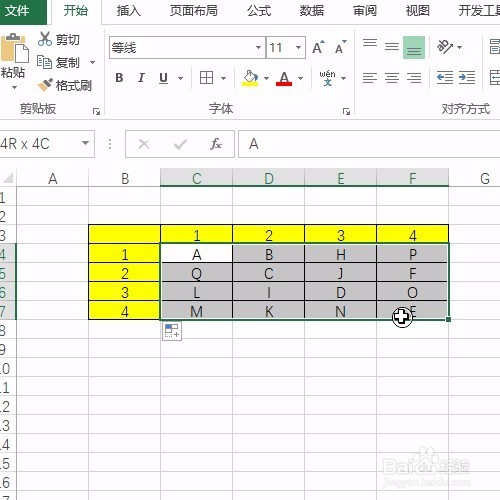Open the font name dropdown
The image size is (500, 500).
pyautogui.click(x=258, y=47)
